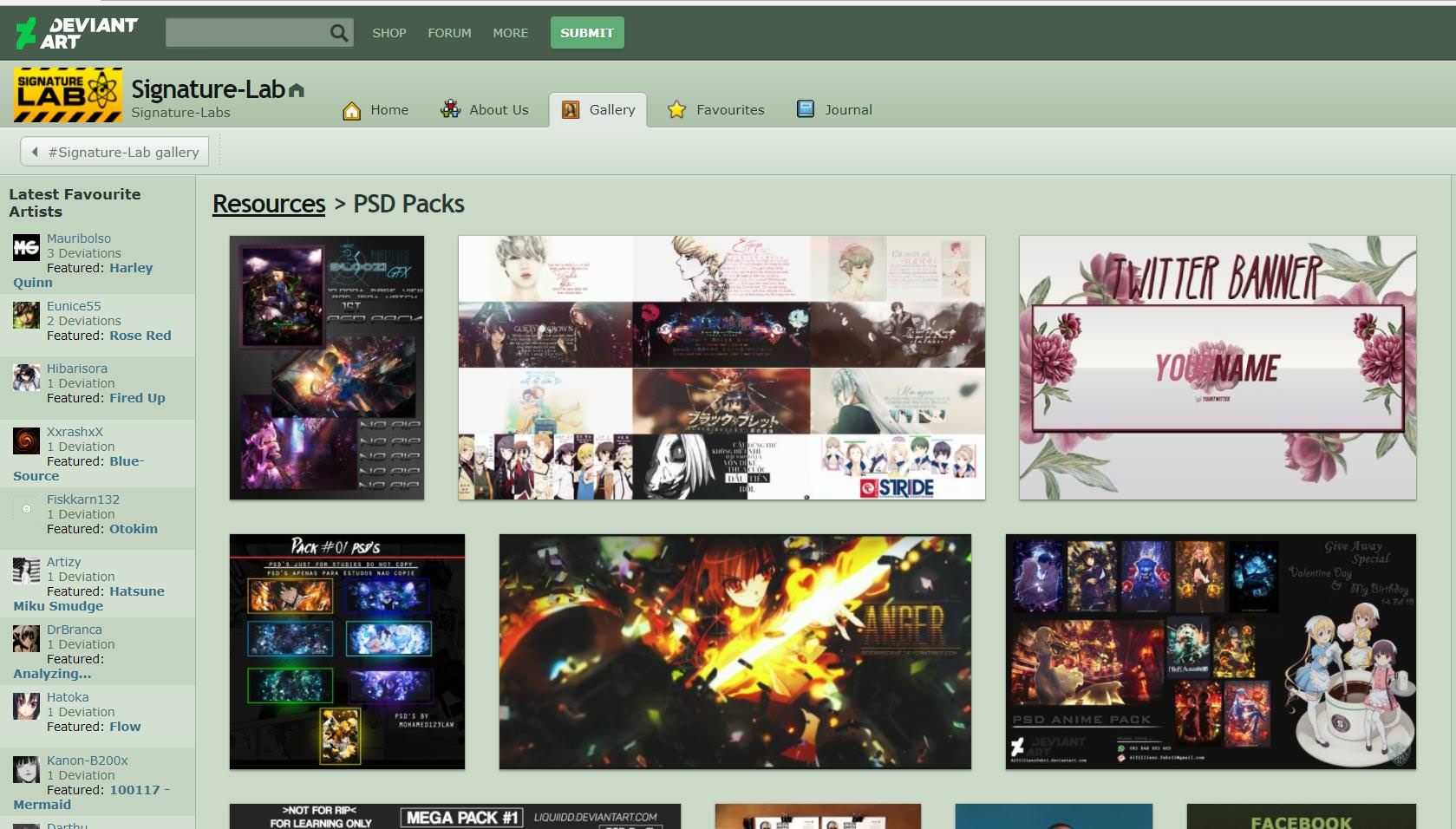Open the MORE menu
The width and height of the screenshot is (1456, 829).
tap(510, 33)
